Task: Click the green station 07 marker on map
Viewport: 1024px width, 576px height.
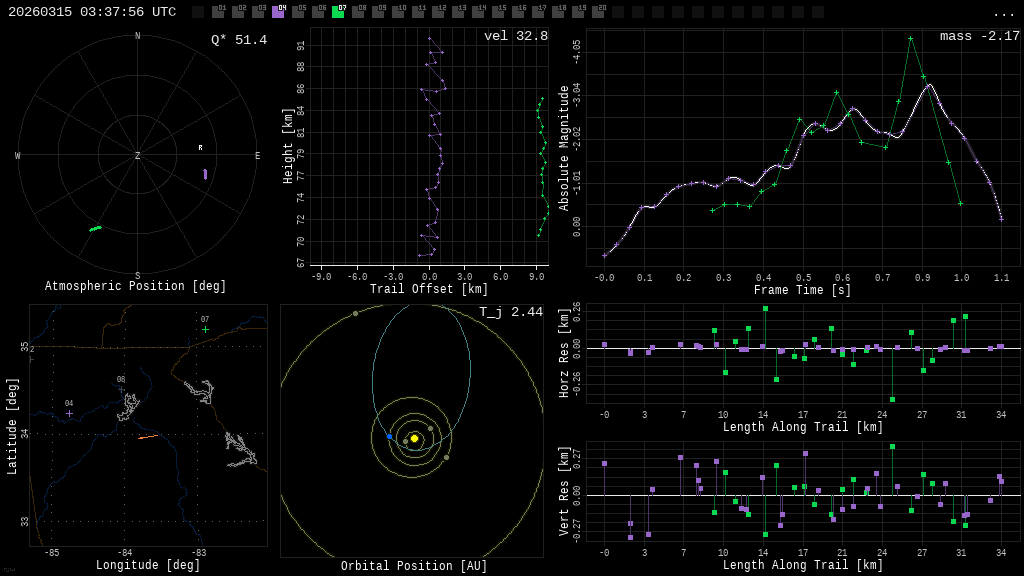Action: (205, 329)
